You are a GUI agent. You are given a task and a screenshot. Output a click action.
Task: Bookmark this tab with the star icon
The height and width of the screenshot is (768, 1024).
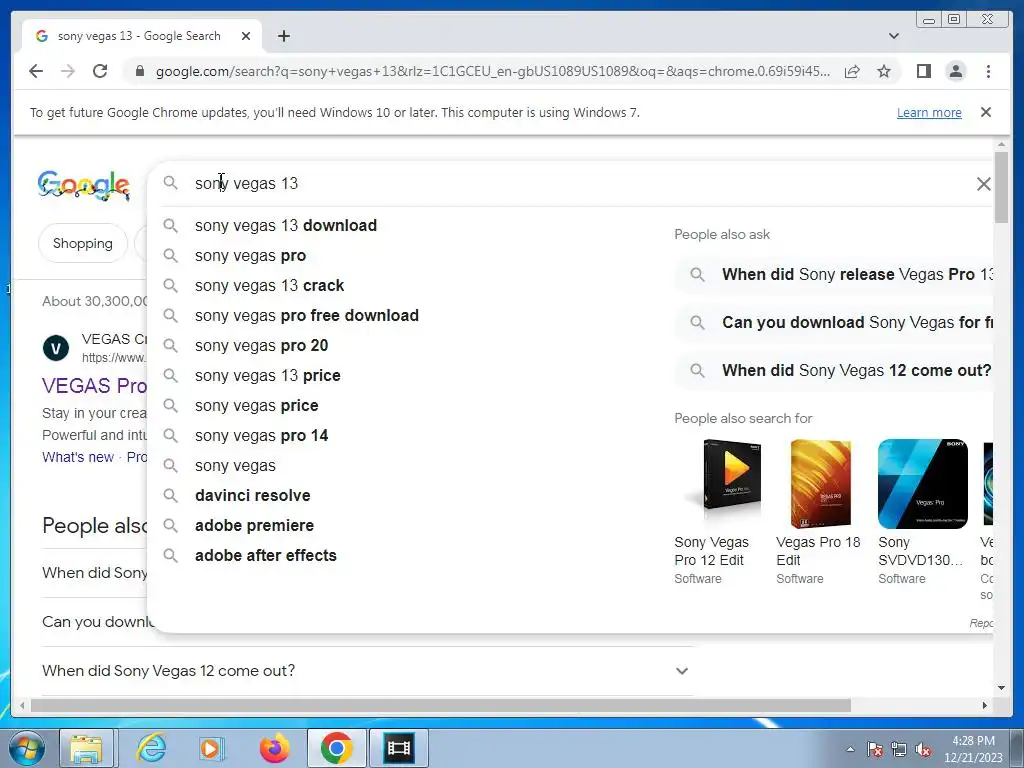pyautogui.click(x=884, y=71)
